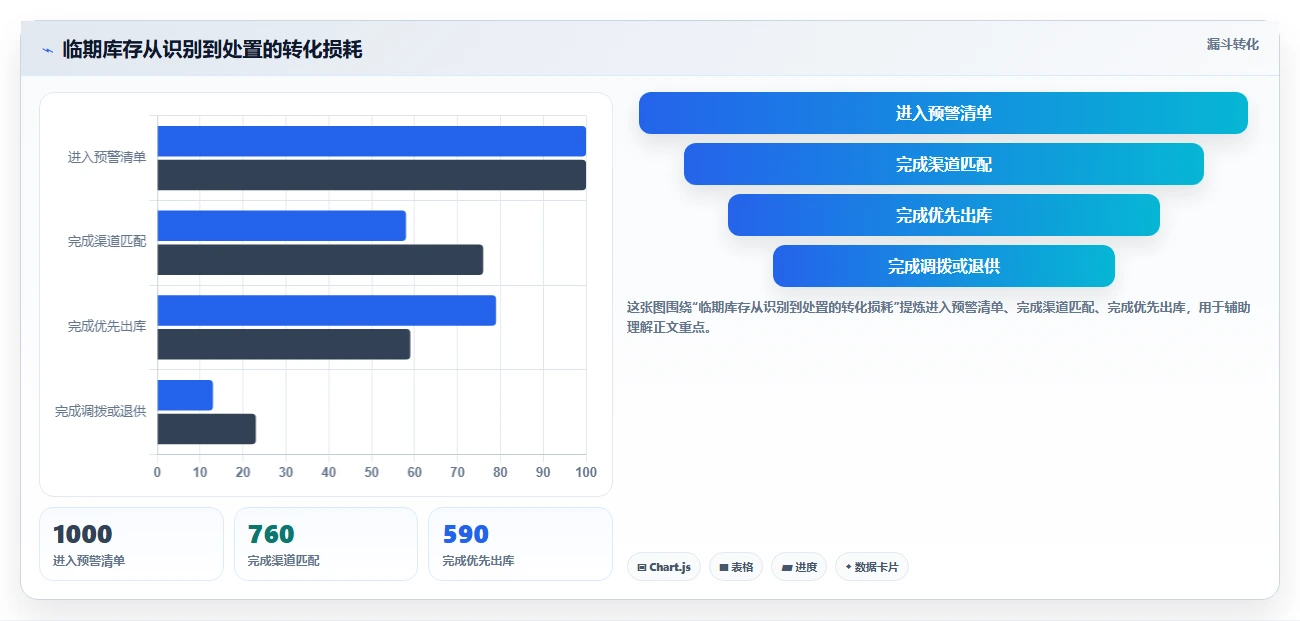Click the 完成调拨或退供 funnel stage
The image size is (1300, 621).
pyautogui.click(x=943, y=266)
